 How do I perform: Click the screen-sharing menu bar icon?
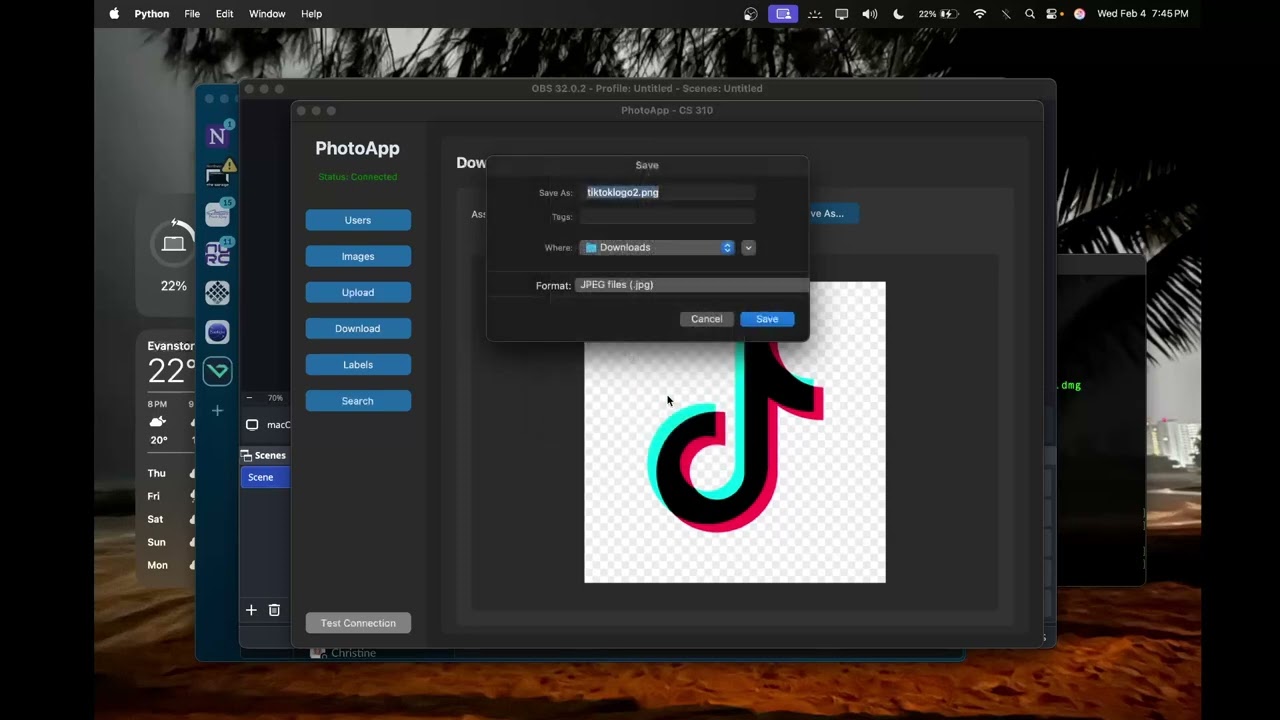point(783,14)
